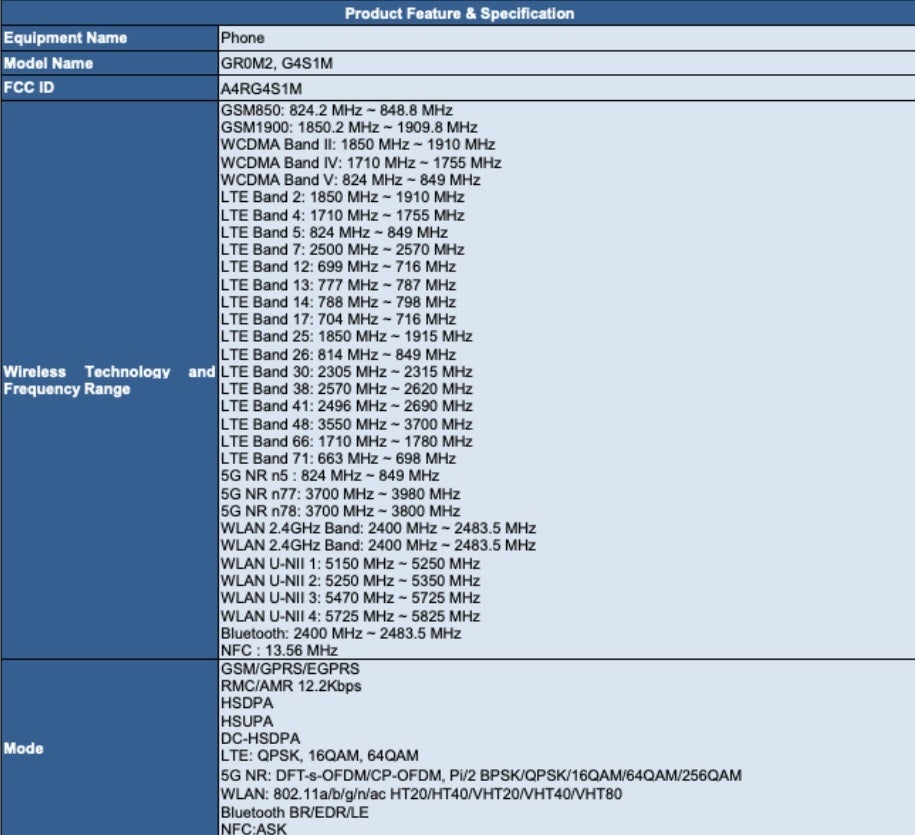Click the 'WLAN U-NII 3: 5470 MHz' line
The width and height of the screenshot is (915, 835).
[x=350, y=598]
